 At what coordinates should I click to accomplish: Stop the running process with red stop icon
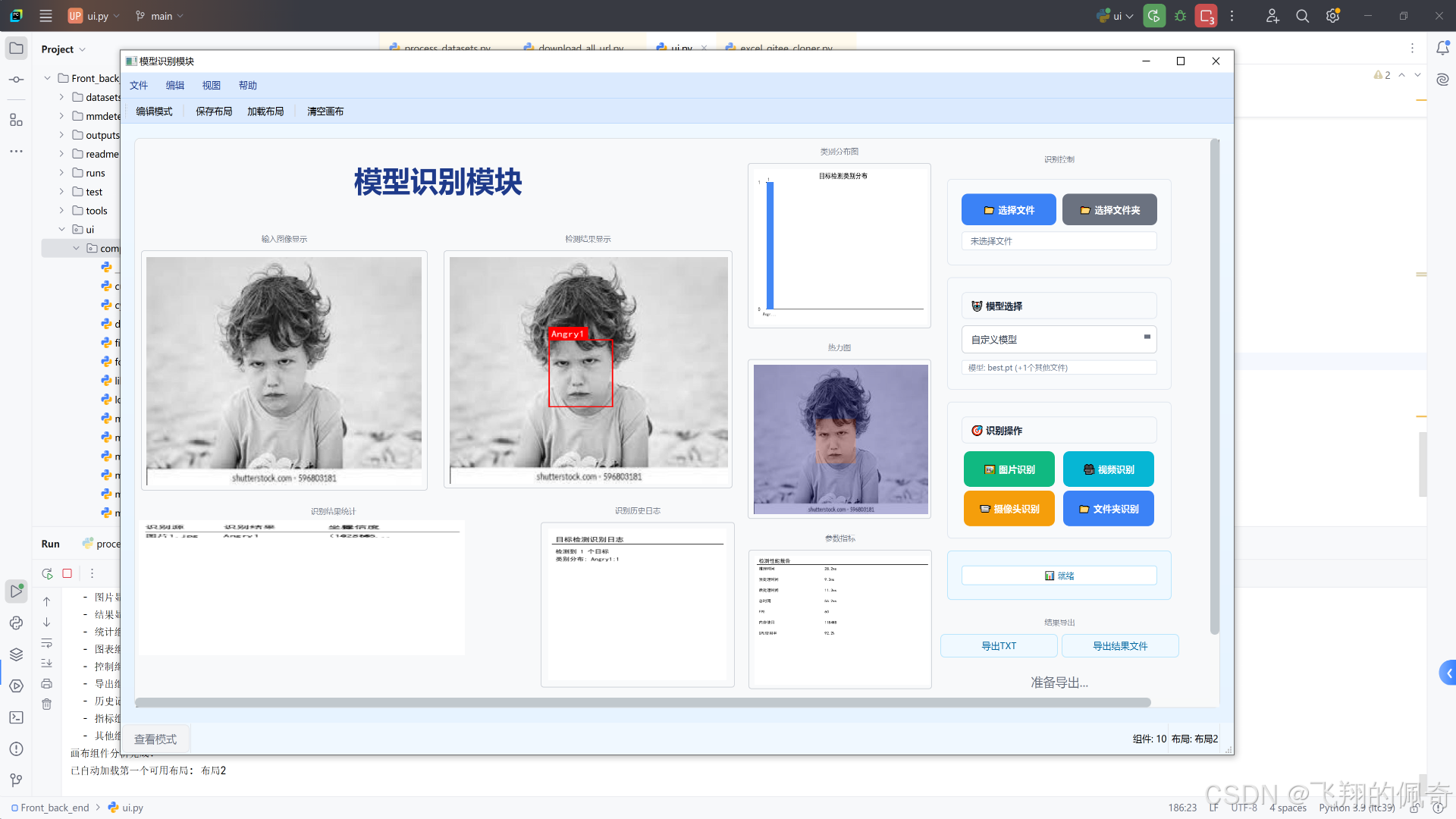click(x=1206, y=16)
